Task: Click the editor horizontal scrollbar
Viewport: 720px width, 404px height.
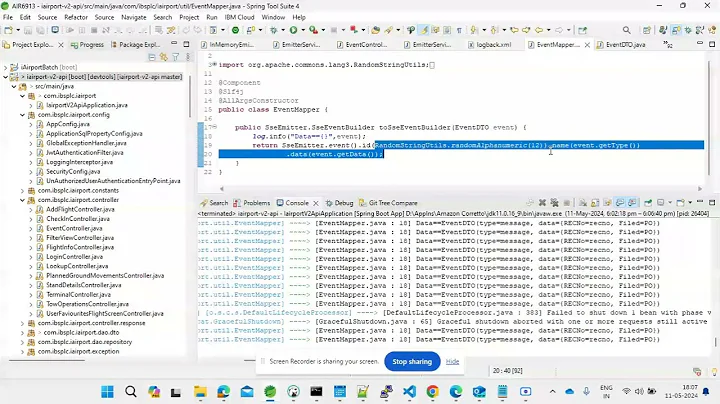Action: click(x=461, y=189)
